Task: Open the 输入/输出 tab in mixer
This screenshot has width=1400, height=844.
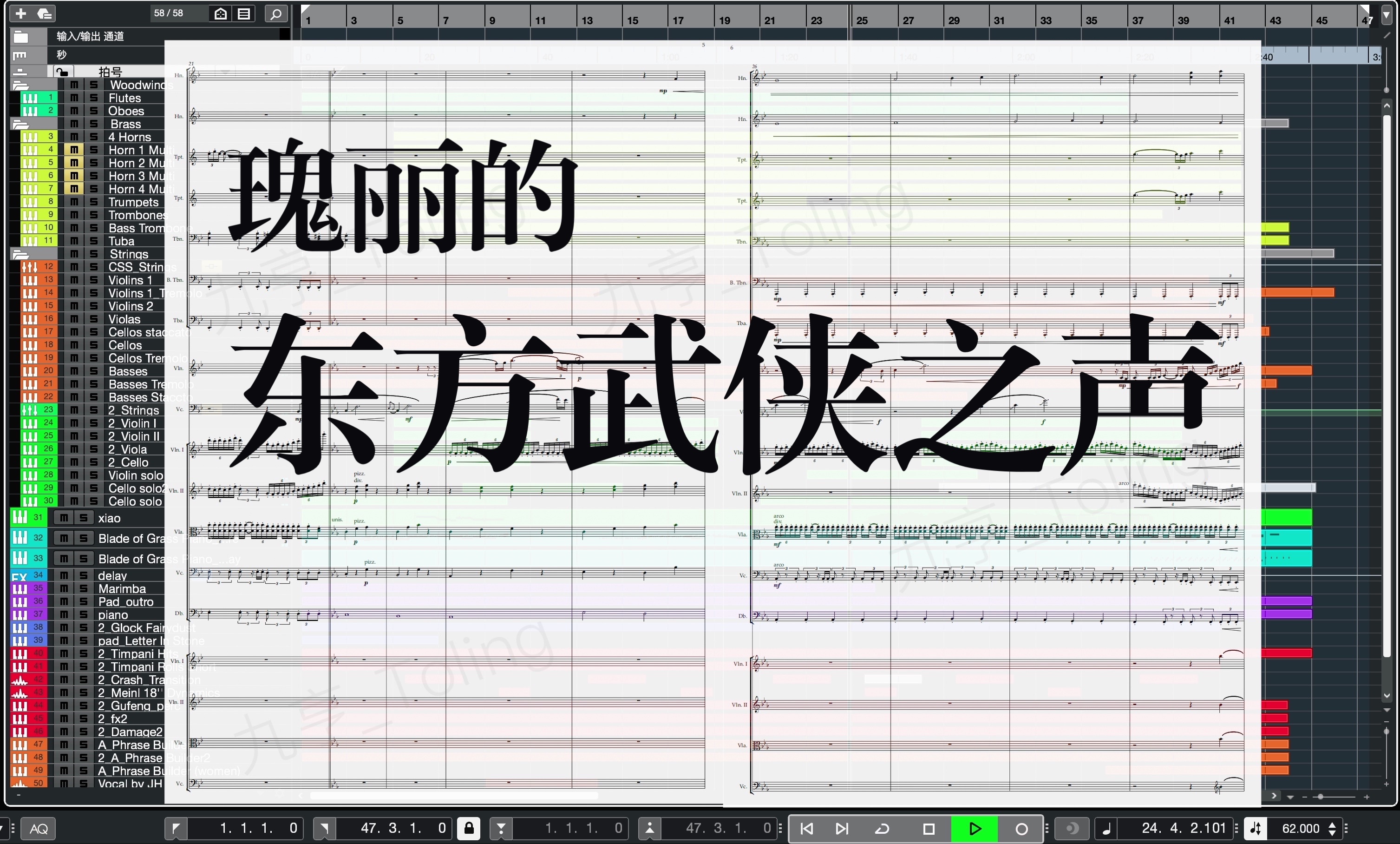Action: point(90,36)
